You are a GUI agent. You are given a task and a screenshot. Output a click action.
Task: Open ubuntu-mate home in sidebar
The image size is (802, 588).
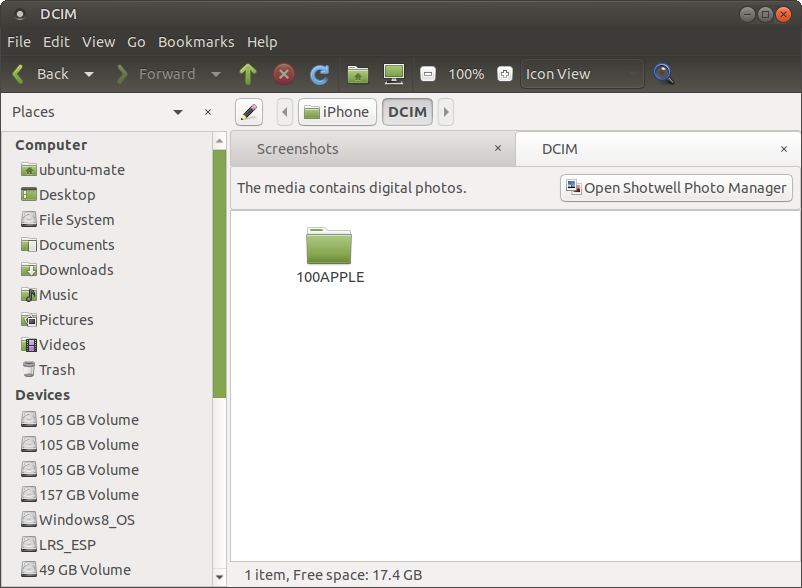click(x=73, y=170)
